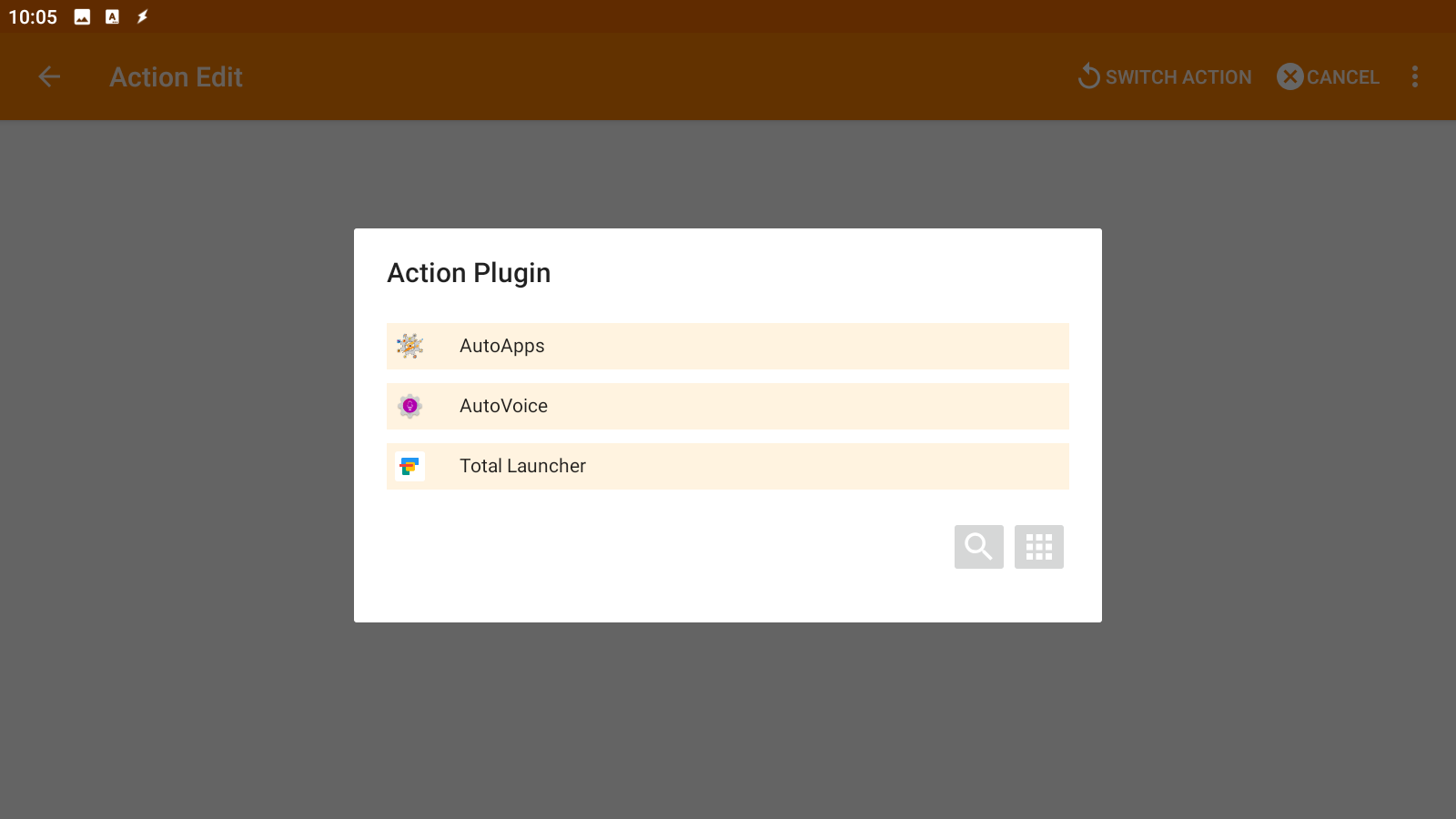Pick the Total Launcher label
Viewport: 1456px width, 819px height.
(x=522, y=466)
